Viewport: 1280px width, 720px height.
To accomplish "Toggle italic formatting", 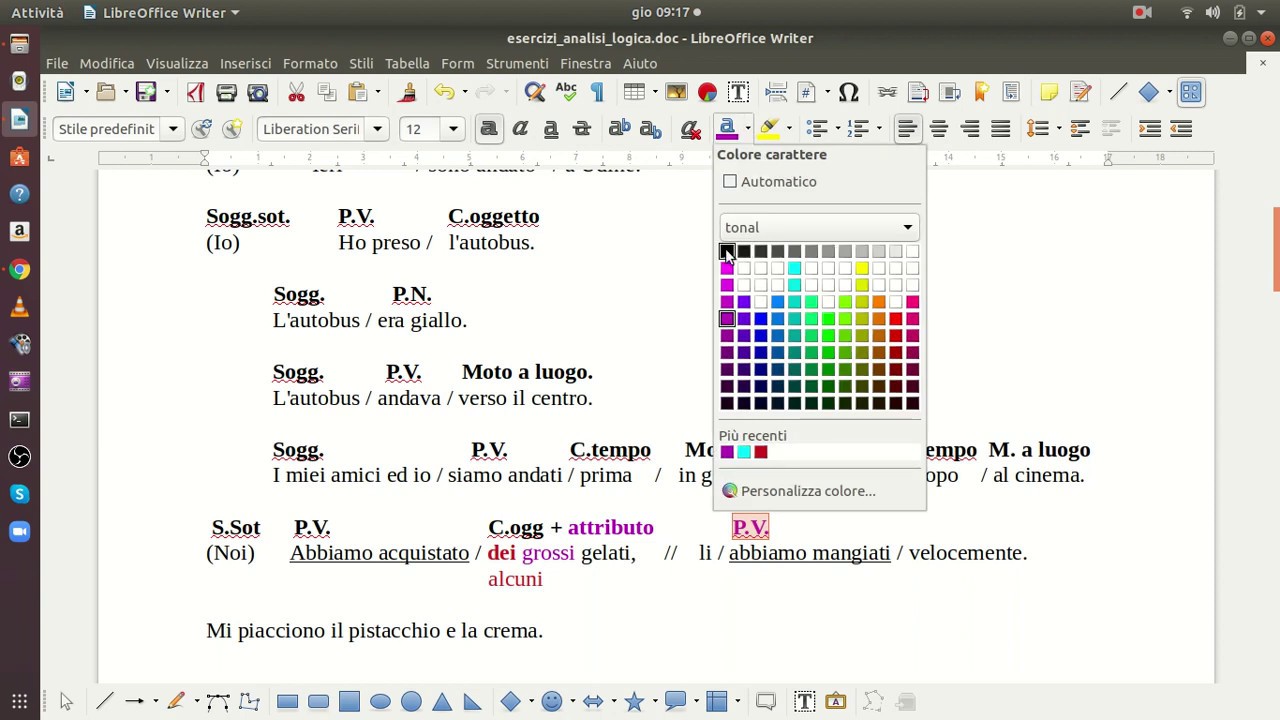I will pos(520,129).
